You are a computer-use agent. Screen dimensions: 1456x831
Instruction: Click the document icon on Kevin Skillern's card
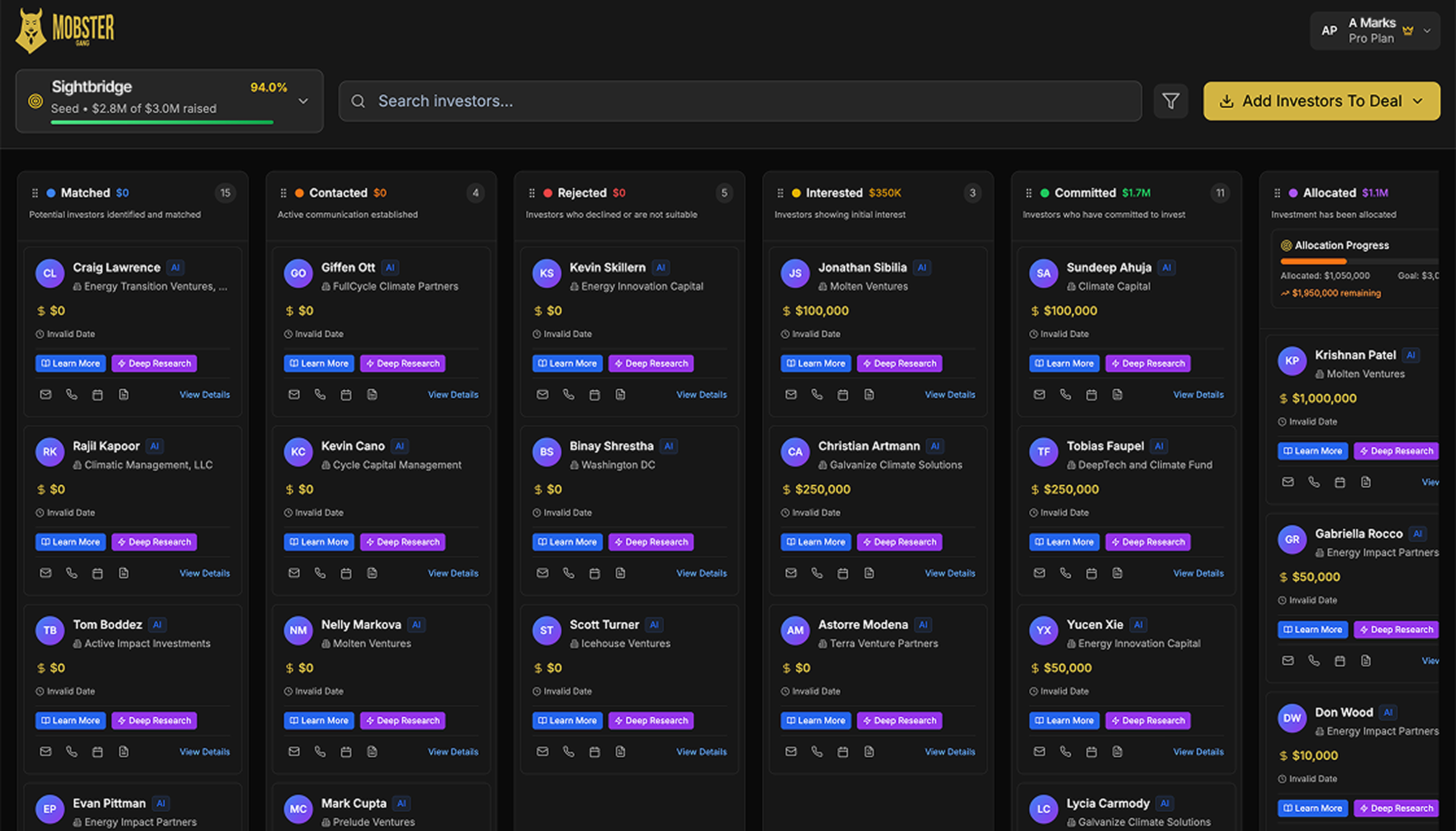pyautogui.click(x=620, y=394)
